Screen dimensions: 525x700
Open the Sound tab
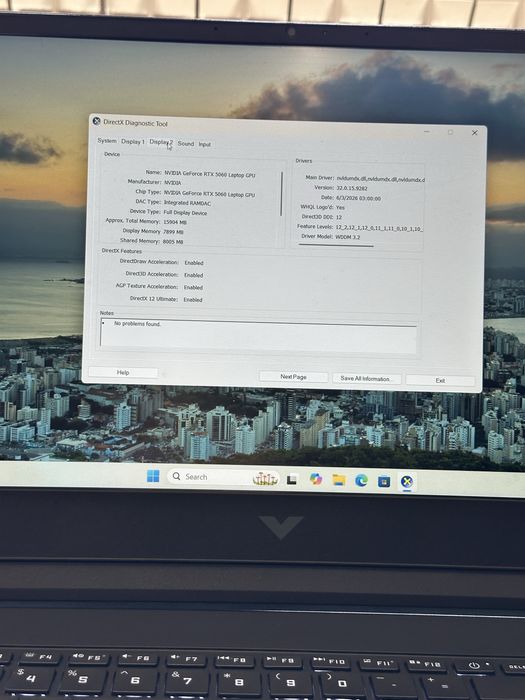click(x=186, y=144)
